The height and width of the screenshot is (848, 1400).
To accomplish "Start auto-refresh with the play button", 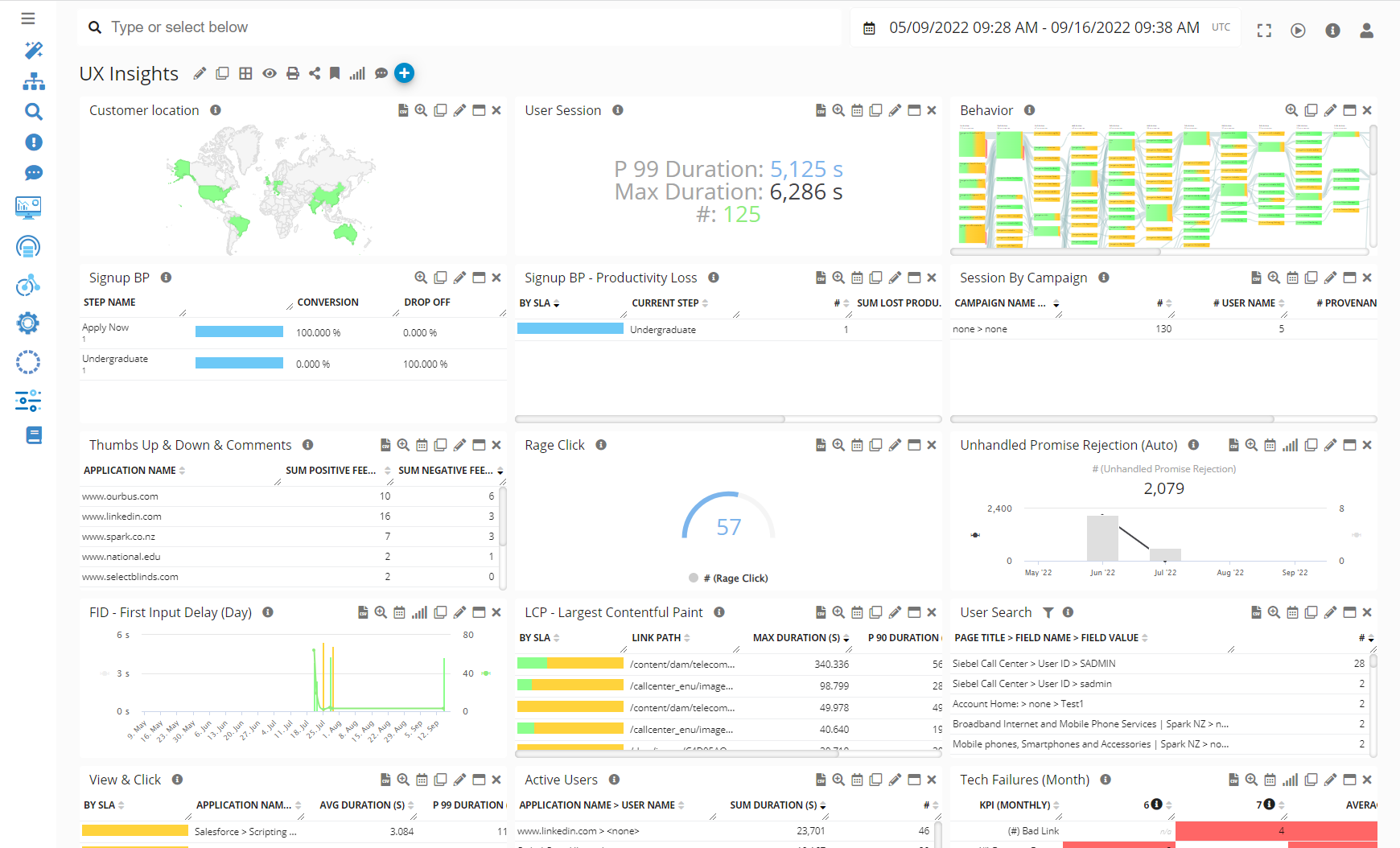I will click(x=1298, y=31).
